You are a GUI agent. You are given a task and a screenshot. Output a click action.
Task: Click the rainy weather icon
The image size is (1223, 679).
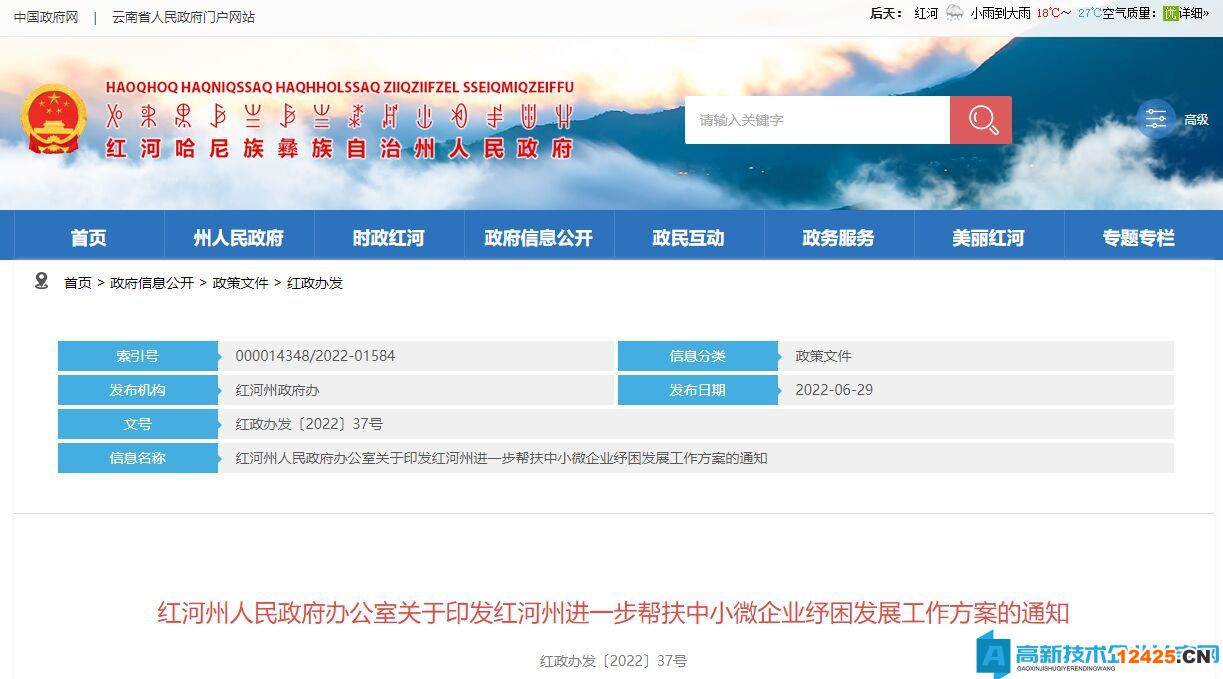954,13
